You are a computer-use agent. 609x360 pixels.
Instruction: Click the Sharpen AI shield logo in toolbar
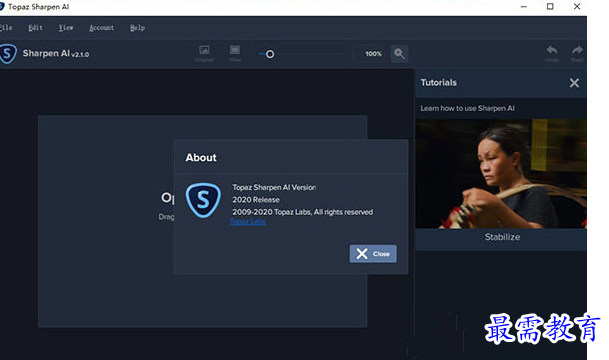8,54
